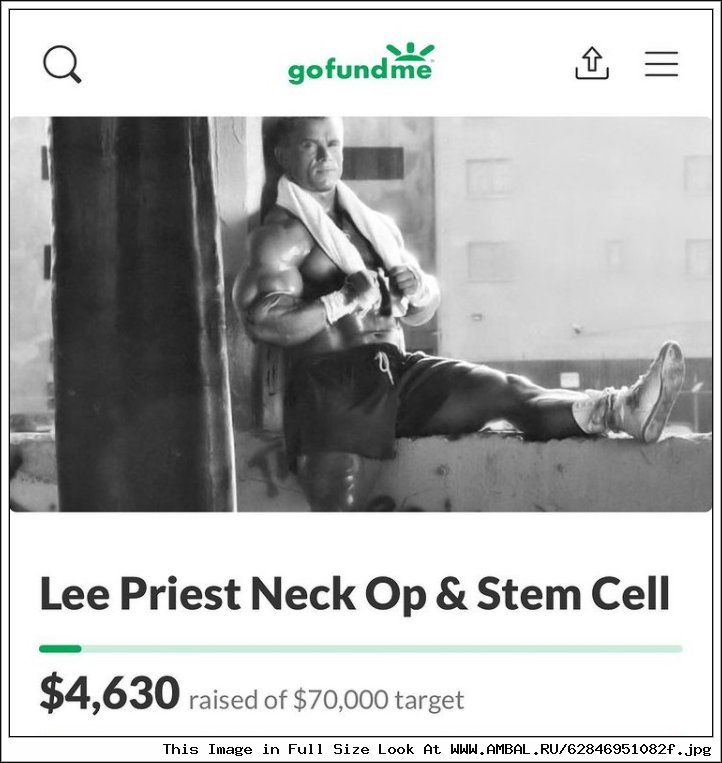Viewport: 722px width, 763px height.
Task: Click the $70,000 target figure
Action: coord(341,700)
